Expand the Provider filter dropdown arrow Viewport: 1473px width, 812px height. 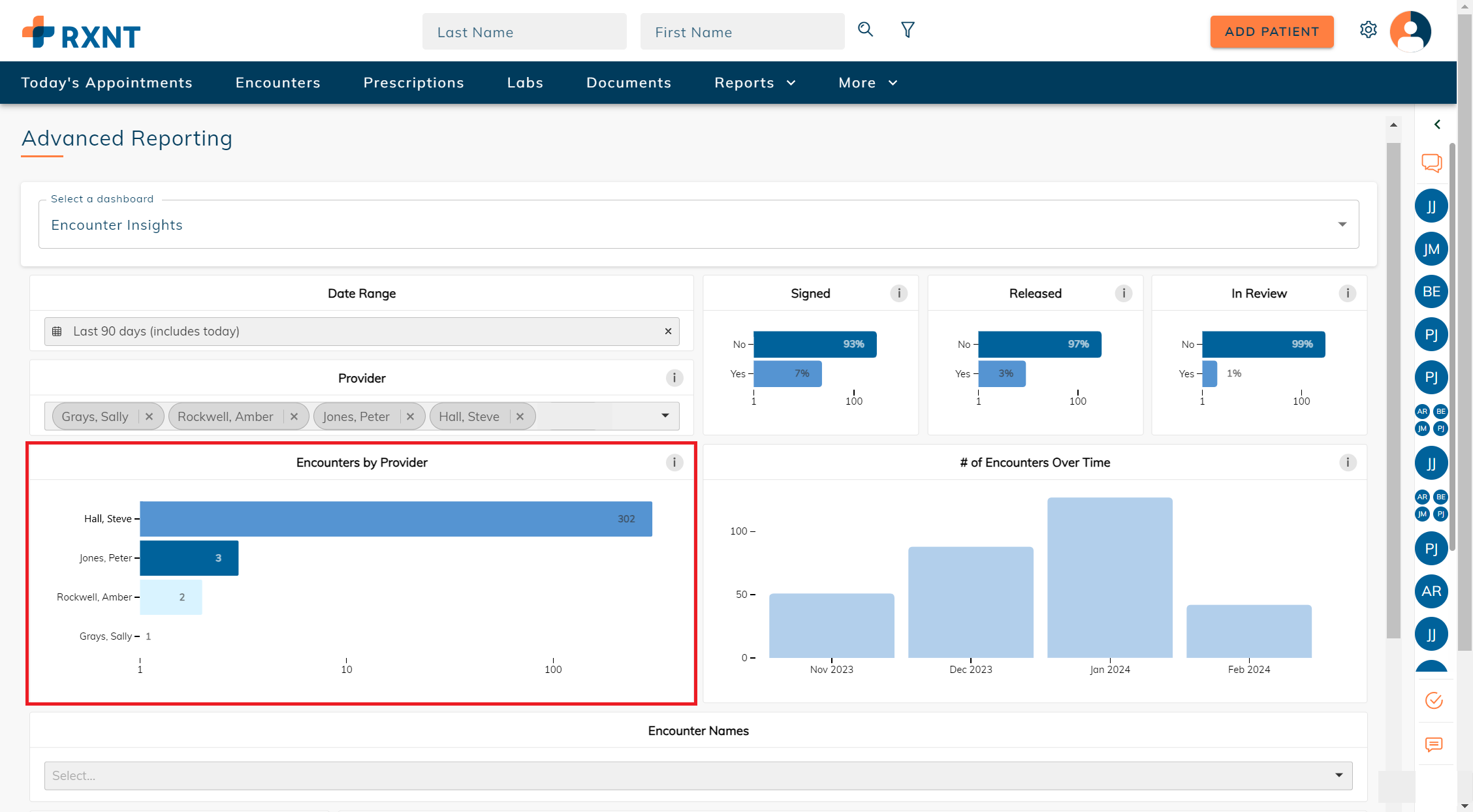(x=665, y=416)
